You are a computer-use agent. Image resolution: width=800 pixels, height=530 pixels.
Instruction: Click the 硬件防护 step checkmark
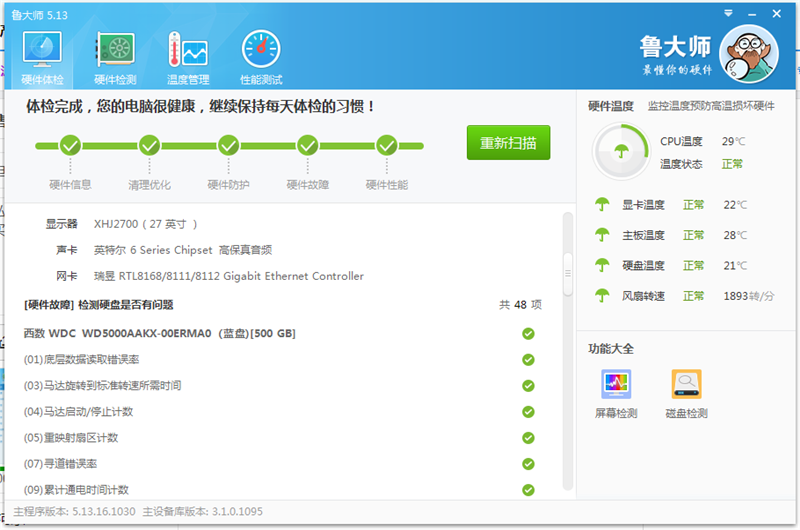[x=229, y=146]
